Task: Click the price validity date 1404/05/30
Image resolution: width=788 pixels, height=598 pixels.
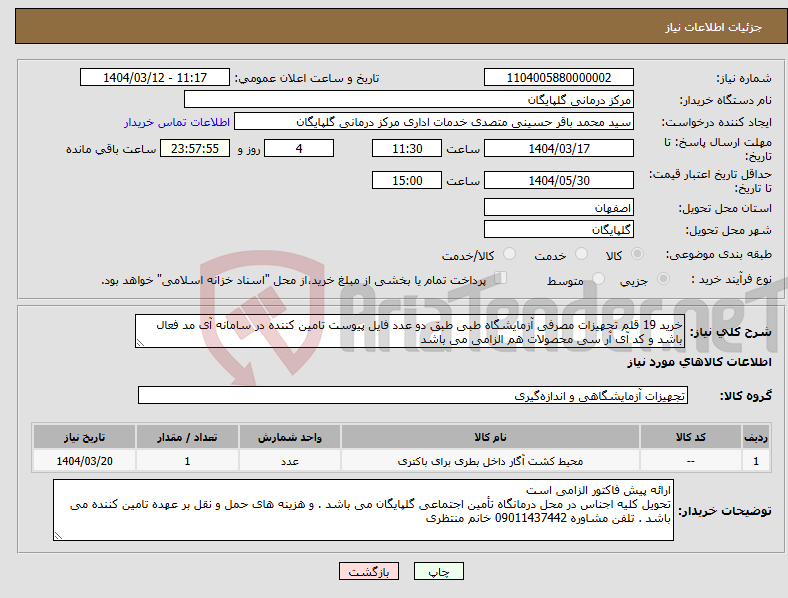Action: click(559, 180)
